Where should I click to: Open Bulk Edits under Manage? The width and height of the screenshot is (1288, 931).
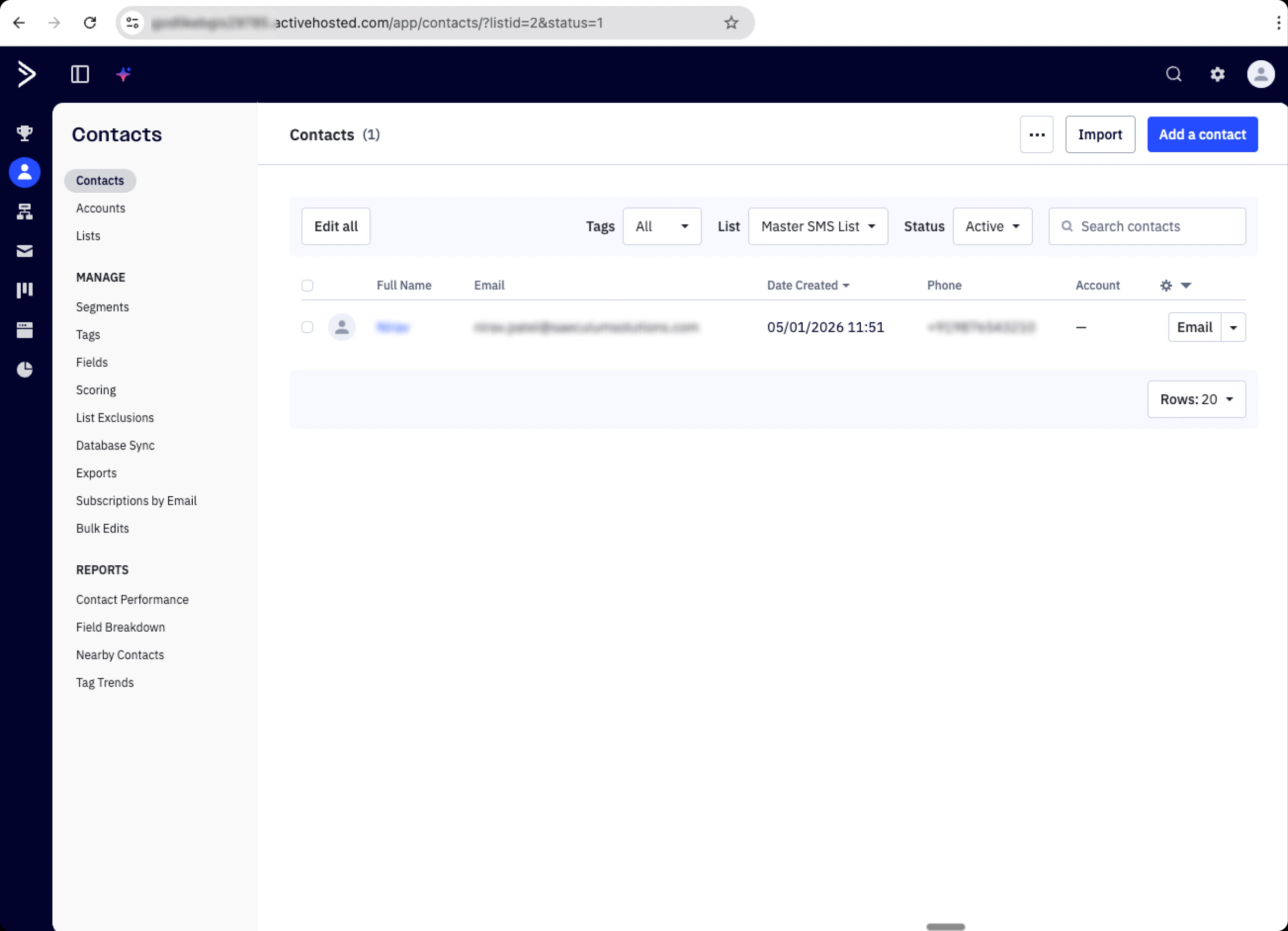click(x=102, y=529)
